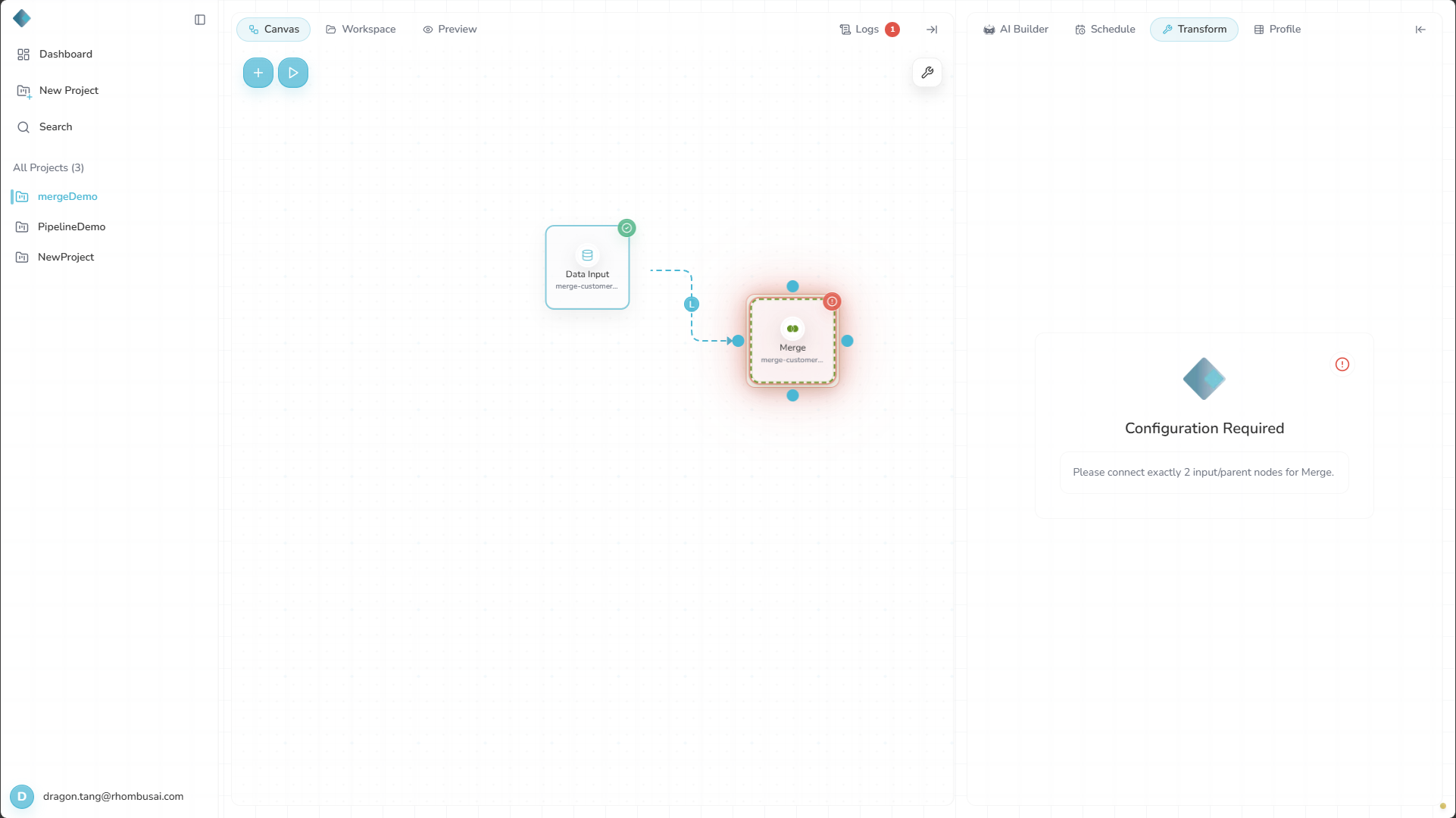Select the Data Input node

587,267
